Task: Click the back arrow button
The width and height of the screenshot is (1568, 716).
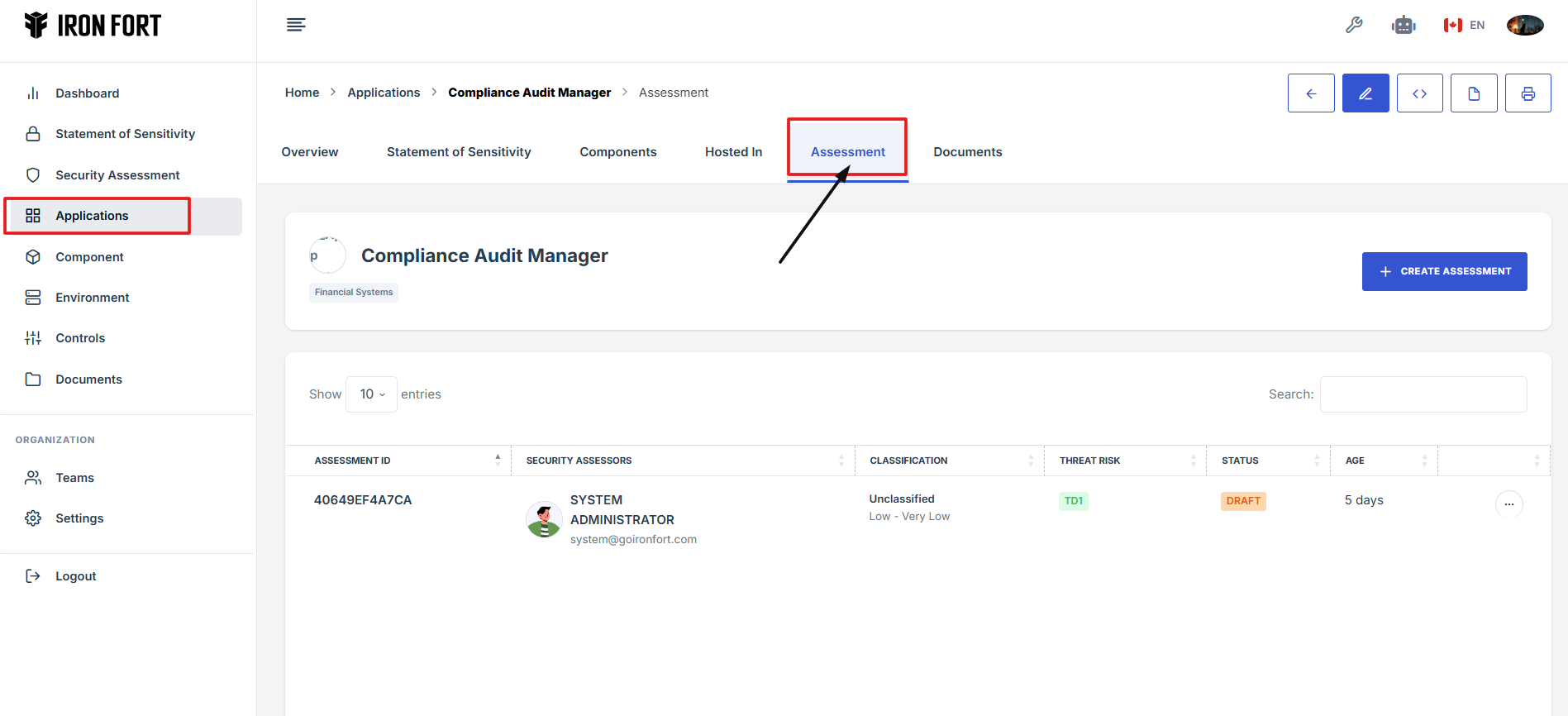Action: [1310, 93]
